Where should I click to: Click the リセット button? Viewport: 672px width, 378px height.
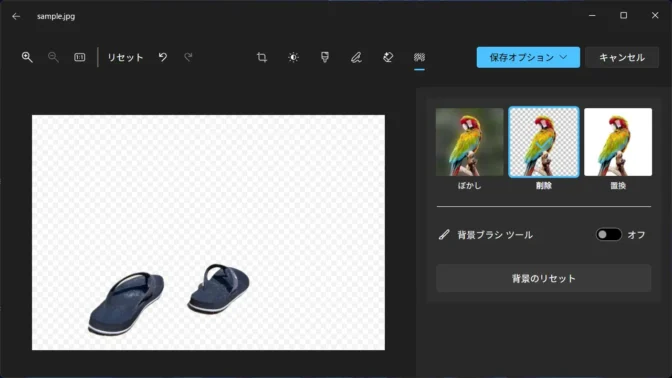point(125,57)
